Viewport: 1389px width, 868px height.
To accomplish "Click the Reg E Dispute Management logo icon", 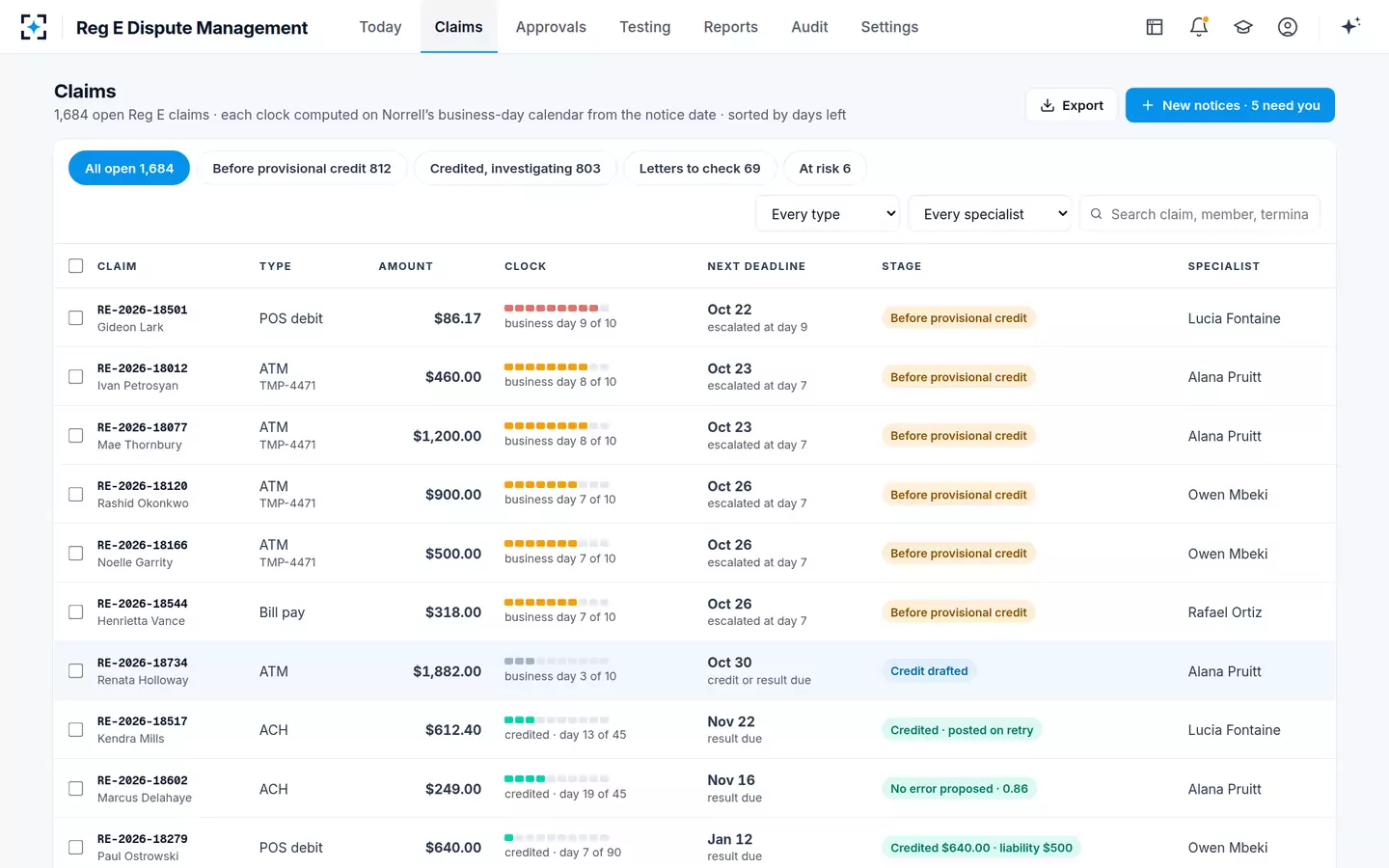I will coord(34,27).
